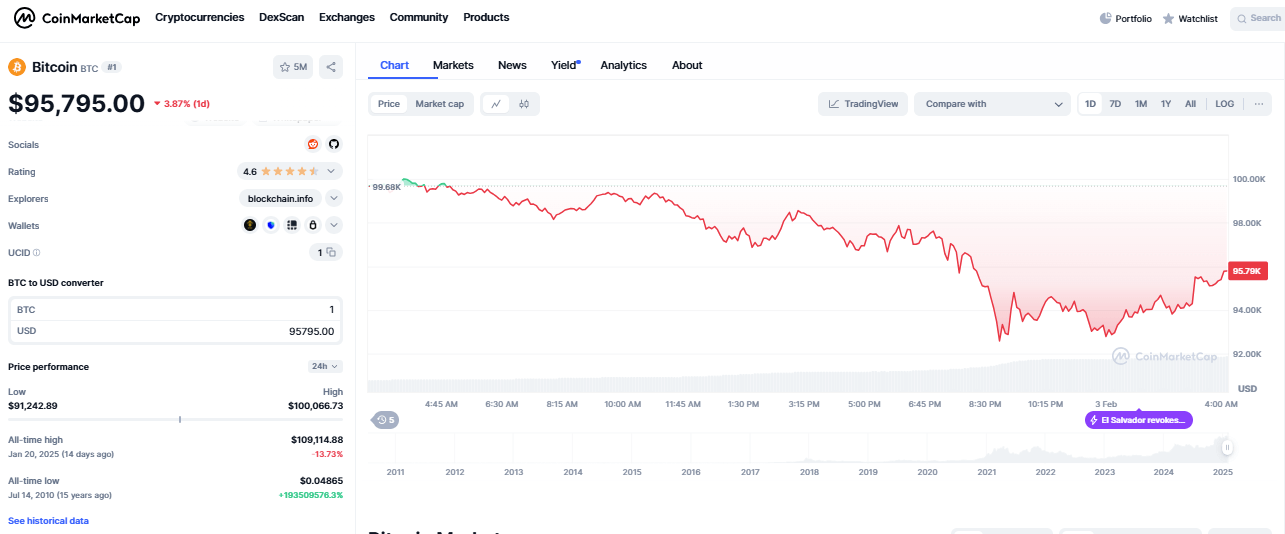Enable LOG scale on chart

pos(1224,104)
